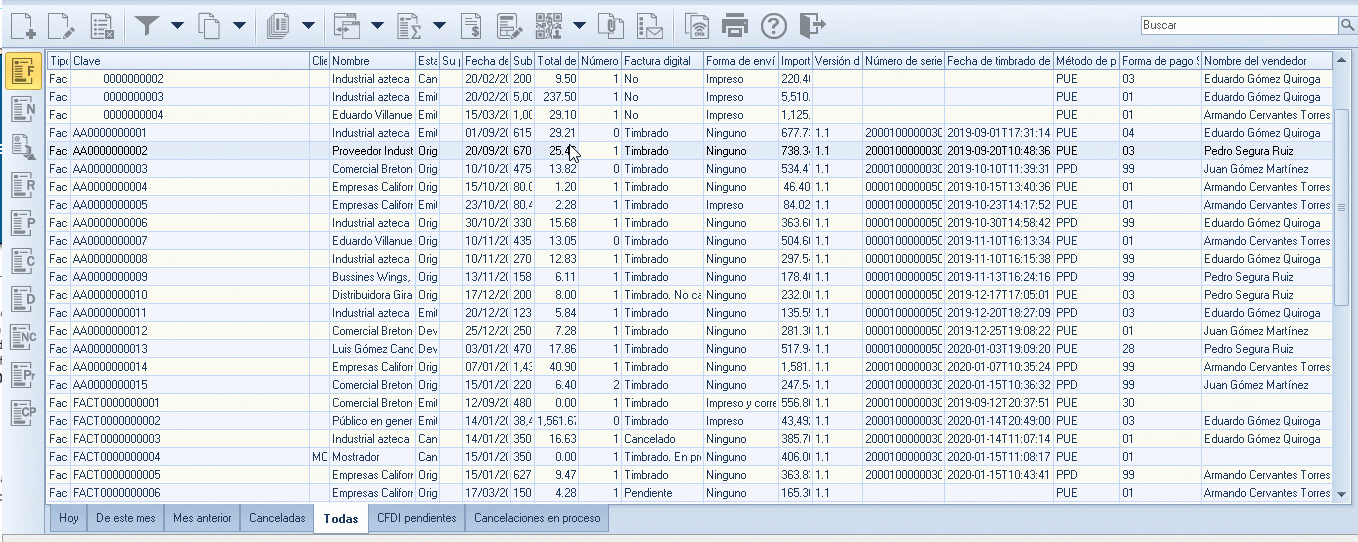The height and width of the screenshot is (542, 1358).
Task: Click the printer icon
Action: [x=735, y=25]
